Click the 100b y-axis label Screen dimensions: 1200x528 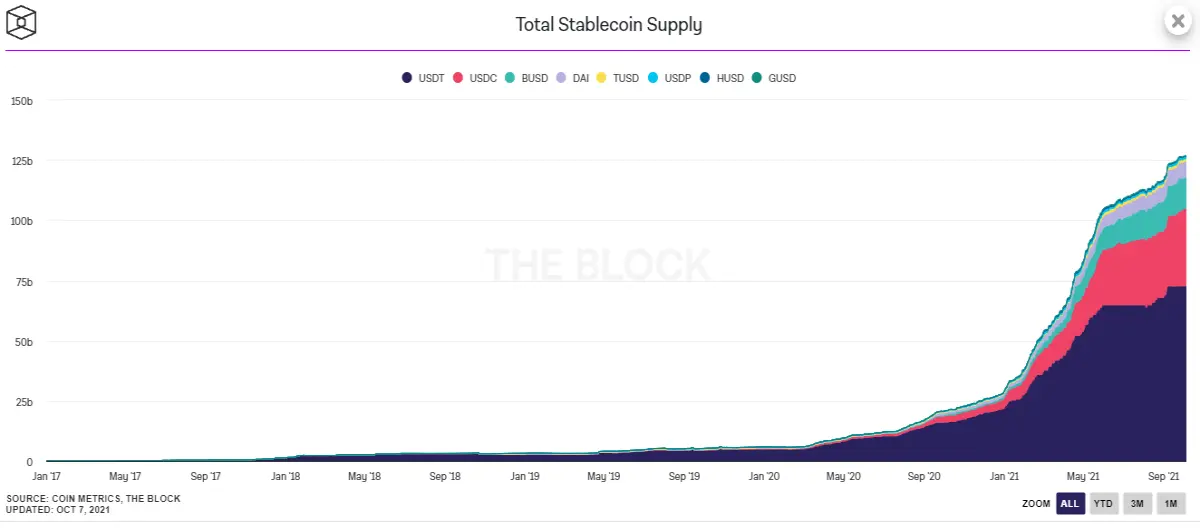tap(24, 221)
